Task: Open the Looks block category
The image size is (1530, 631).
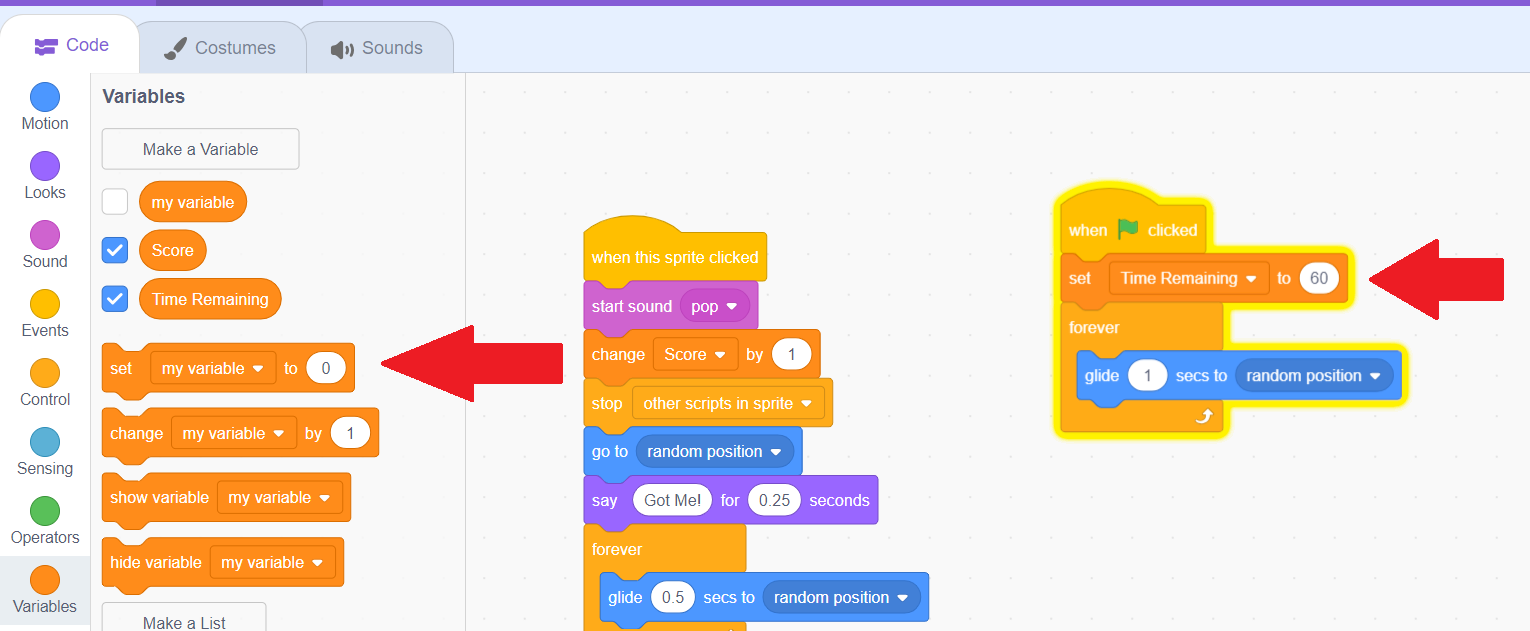Action: (x=45, y=177)
